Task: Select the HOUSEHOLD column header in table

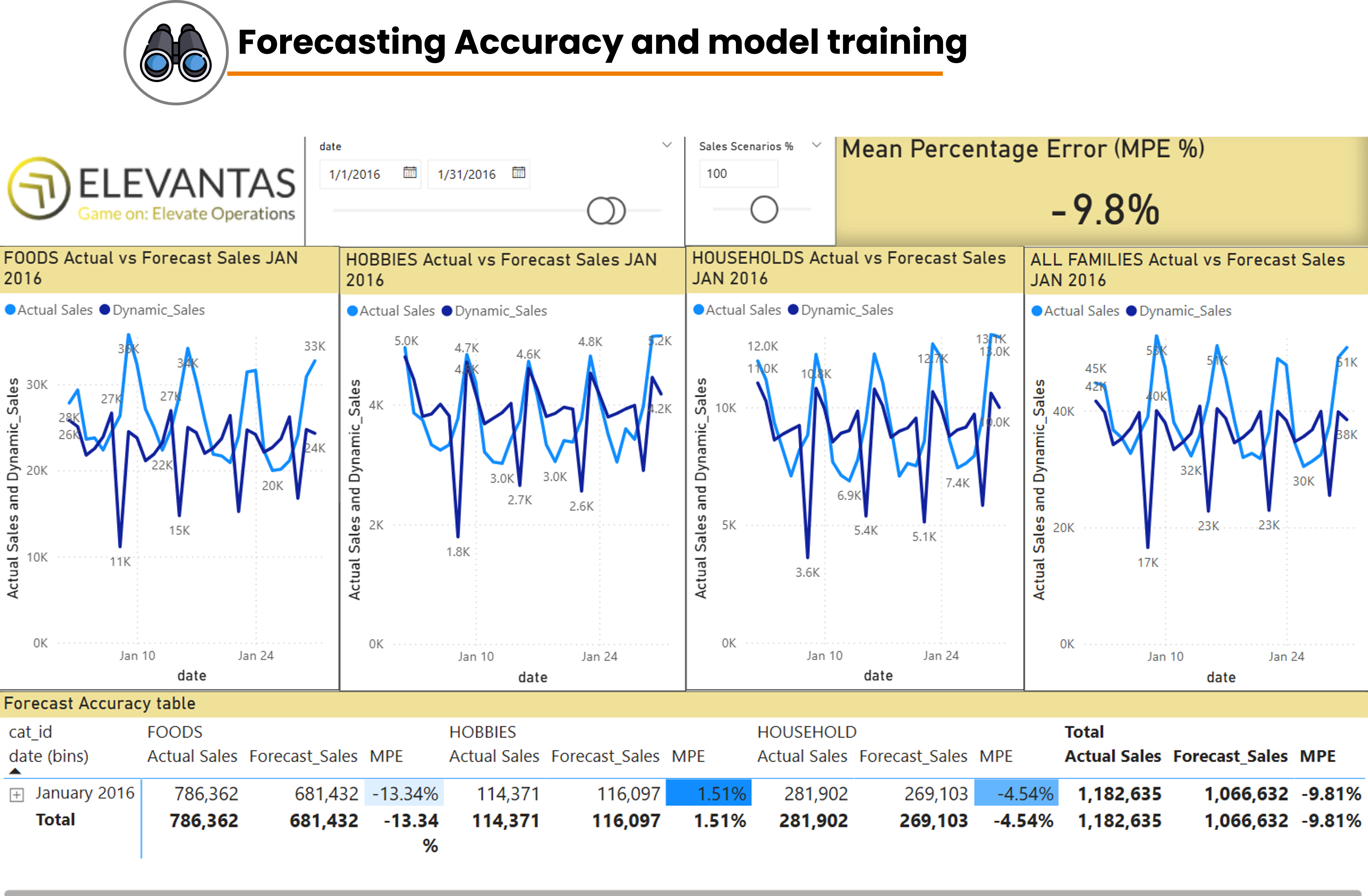Action: (806, 732)
